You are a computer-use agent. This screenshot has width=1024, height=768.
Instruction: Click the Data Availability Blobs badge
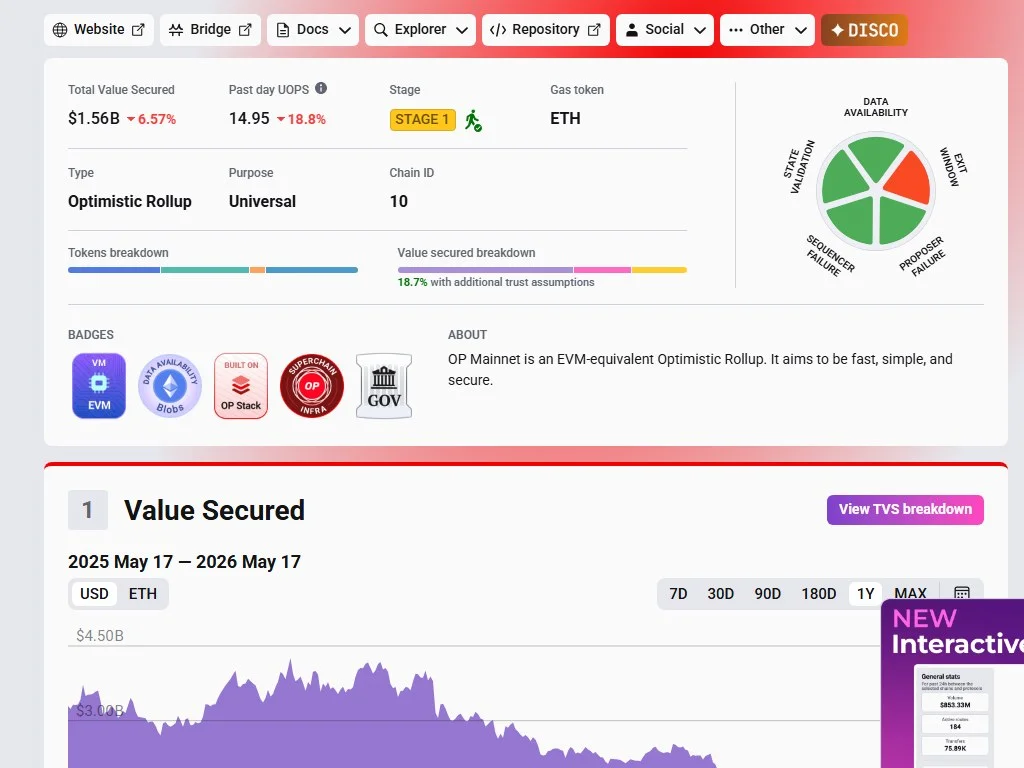point(170,385)
